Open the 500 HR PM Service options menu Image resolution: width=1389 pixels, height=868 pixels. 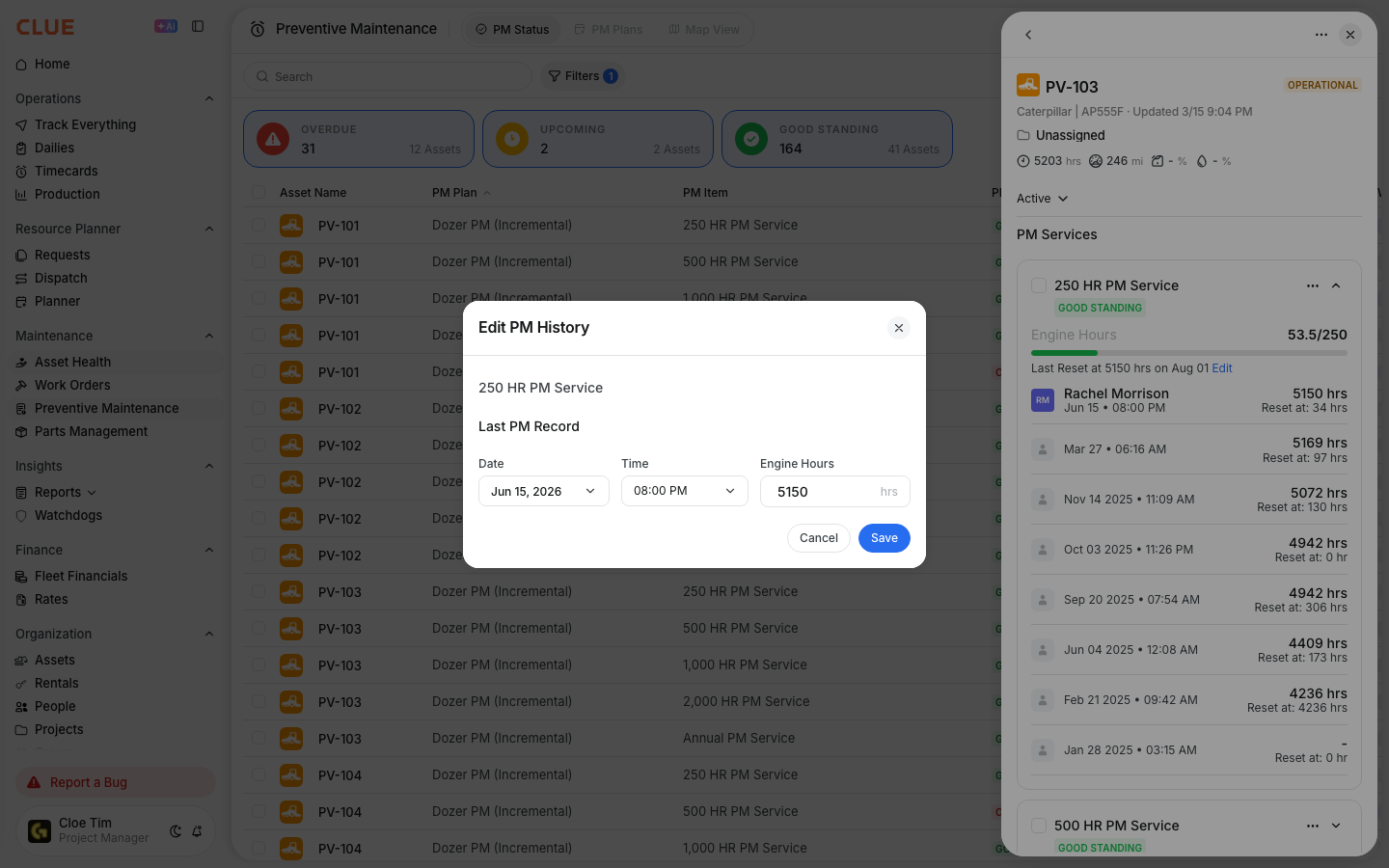pos(1313,826)
